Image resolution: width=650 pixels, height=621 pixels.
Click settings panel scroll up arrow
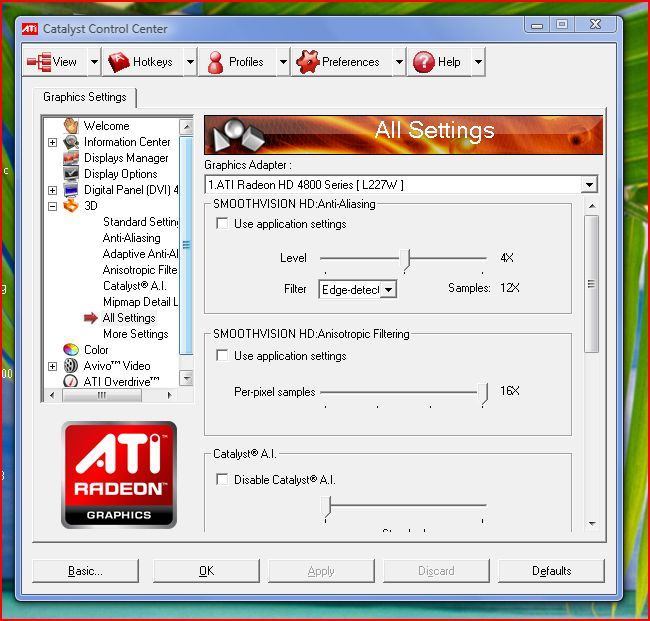pos(592,206)
